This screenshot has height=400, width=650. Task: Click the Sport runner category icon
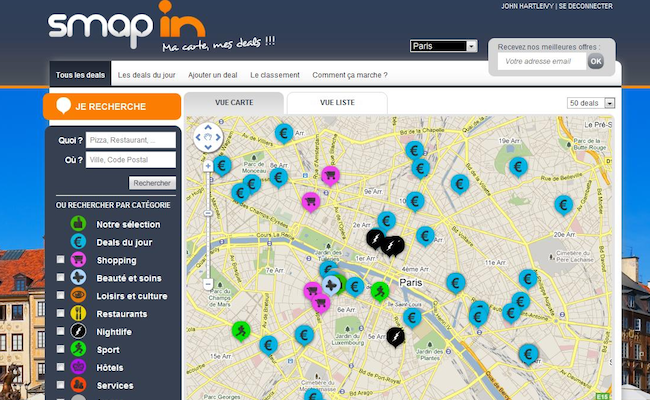click(78, 349)
